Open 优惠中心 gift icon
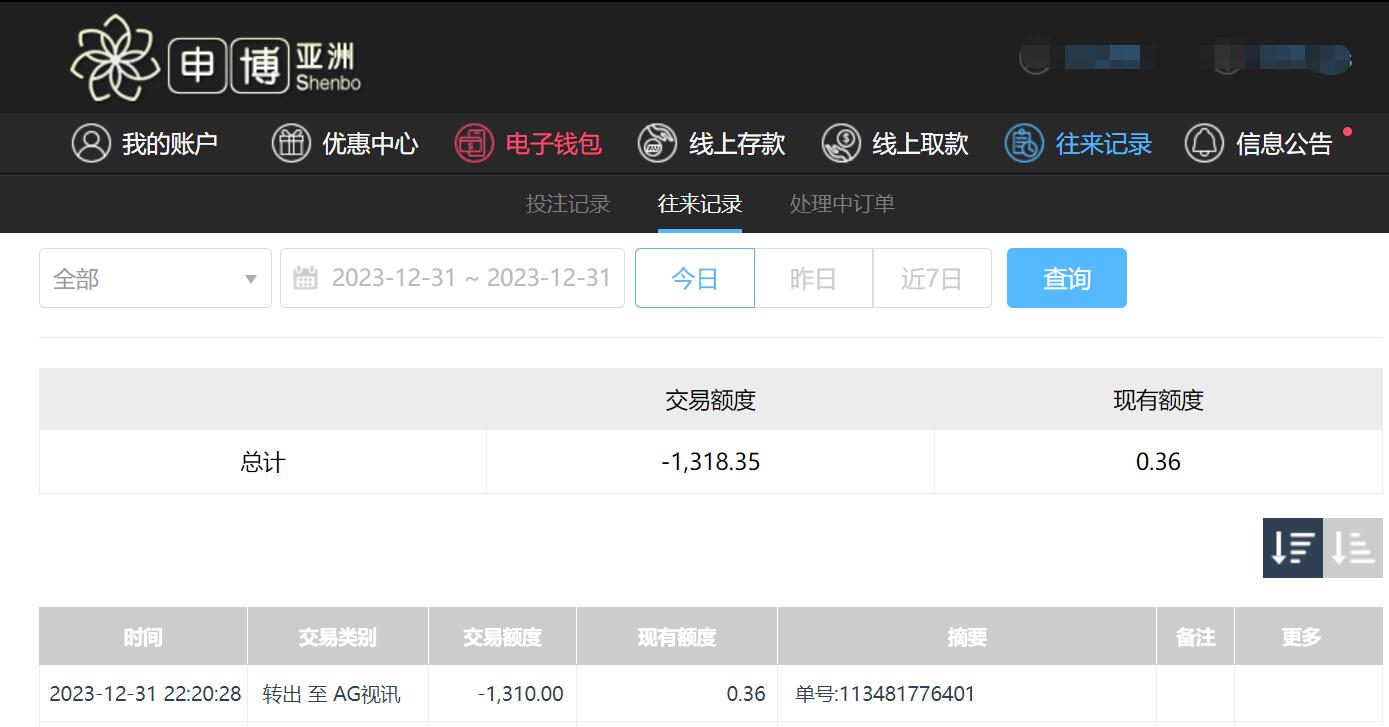Viewport: 1389px width, 727px height. click(x=291, y=143)
